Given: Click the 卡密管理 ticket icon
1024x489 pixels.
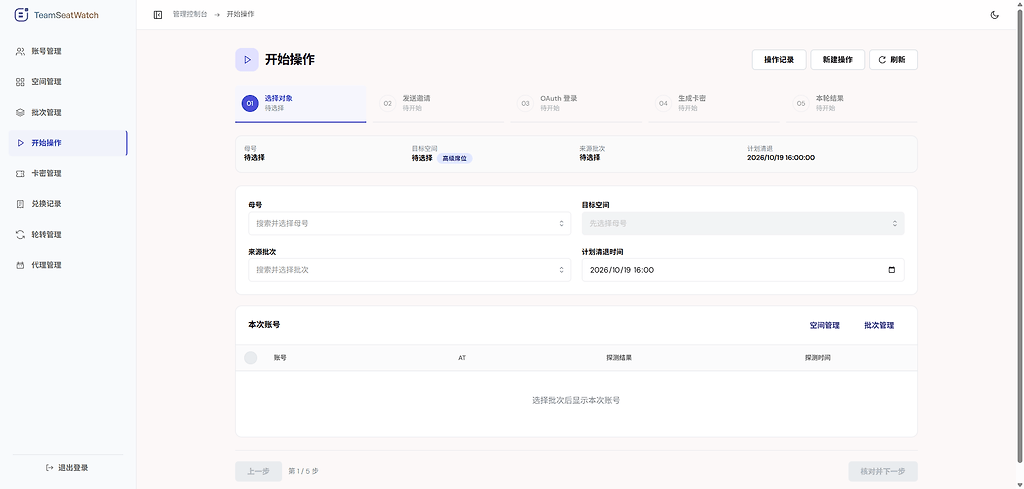Looking at the screenshot, I should tap(20, 174).
